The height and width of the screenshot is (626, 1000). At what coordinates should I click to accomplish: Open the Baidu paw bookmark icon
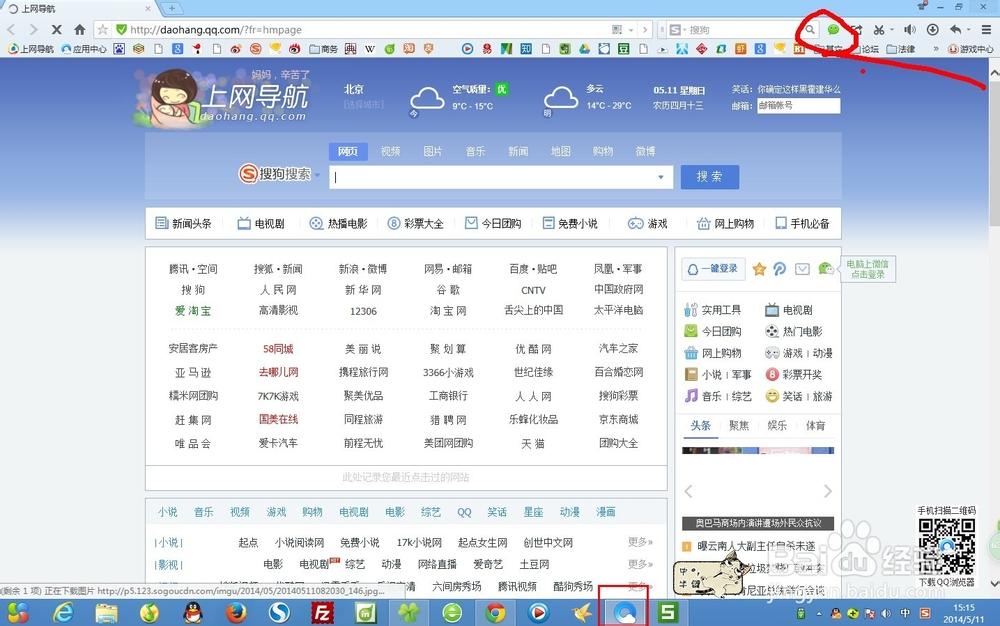coord(119,48)
